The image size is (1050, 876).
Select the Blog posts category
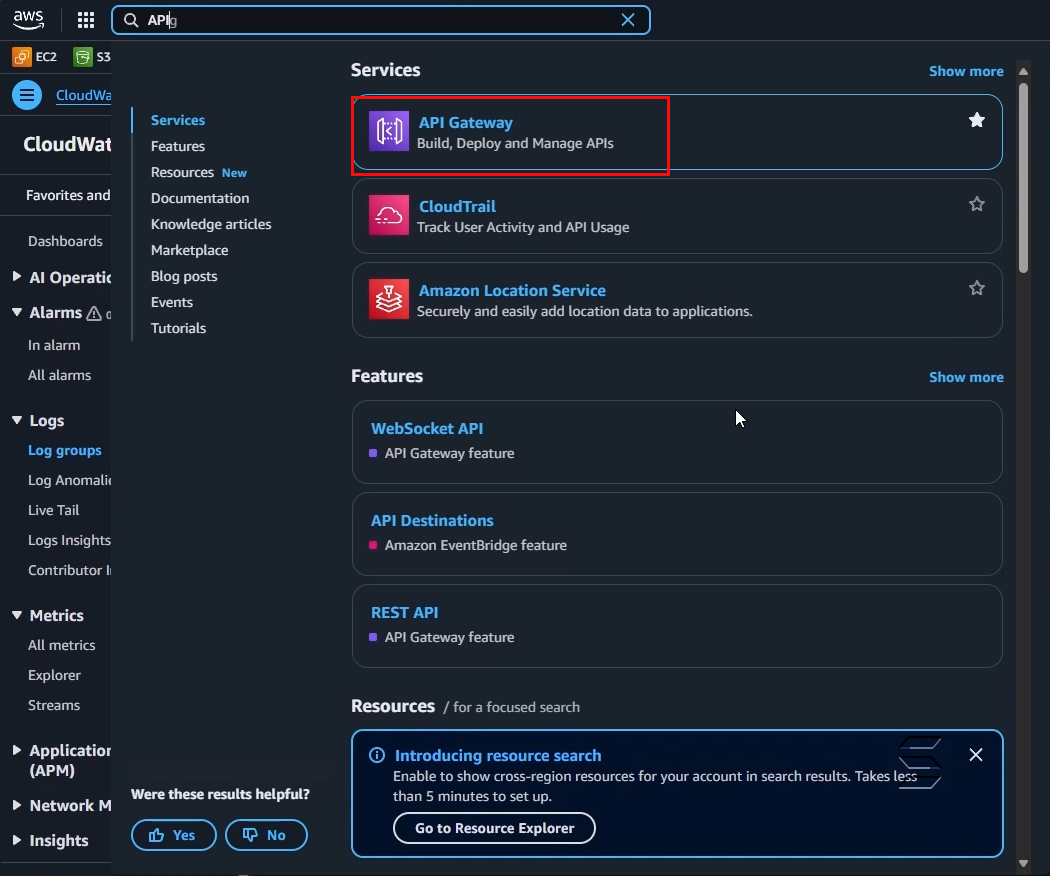(x=184, y=276)
